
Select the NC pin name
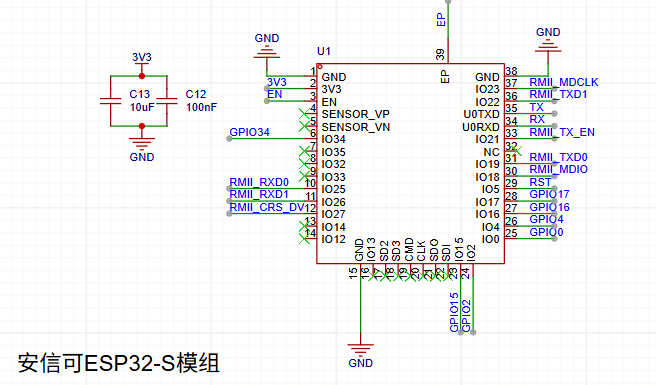[492, 152]
